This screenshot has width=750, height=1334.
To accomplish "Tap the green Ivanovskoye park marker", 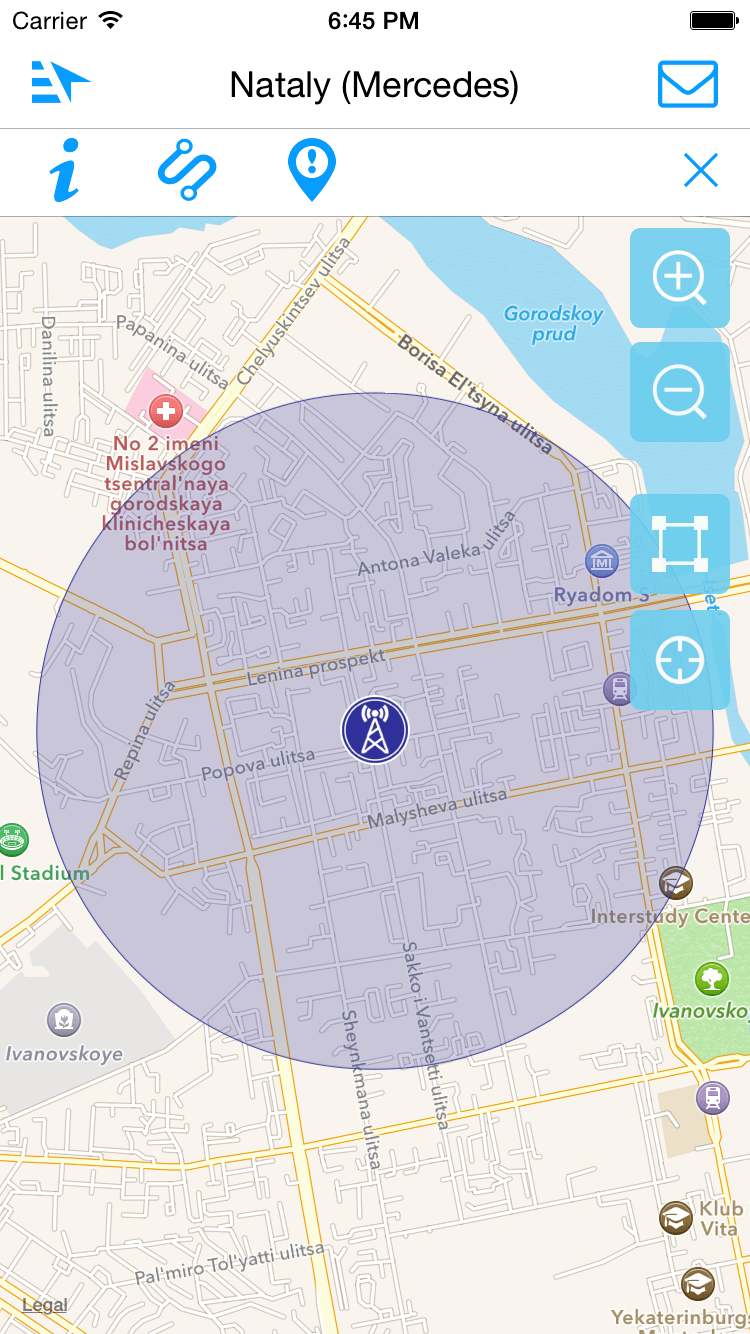I will coord(711,978).
